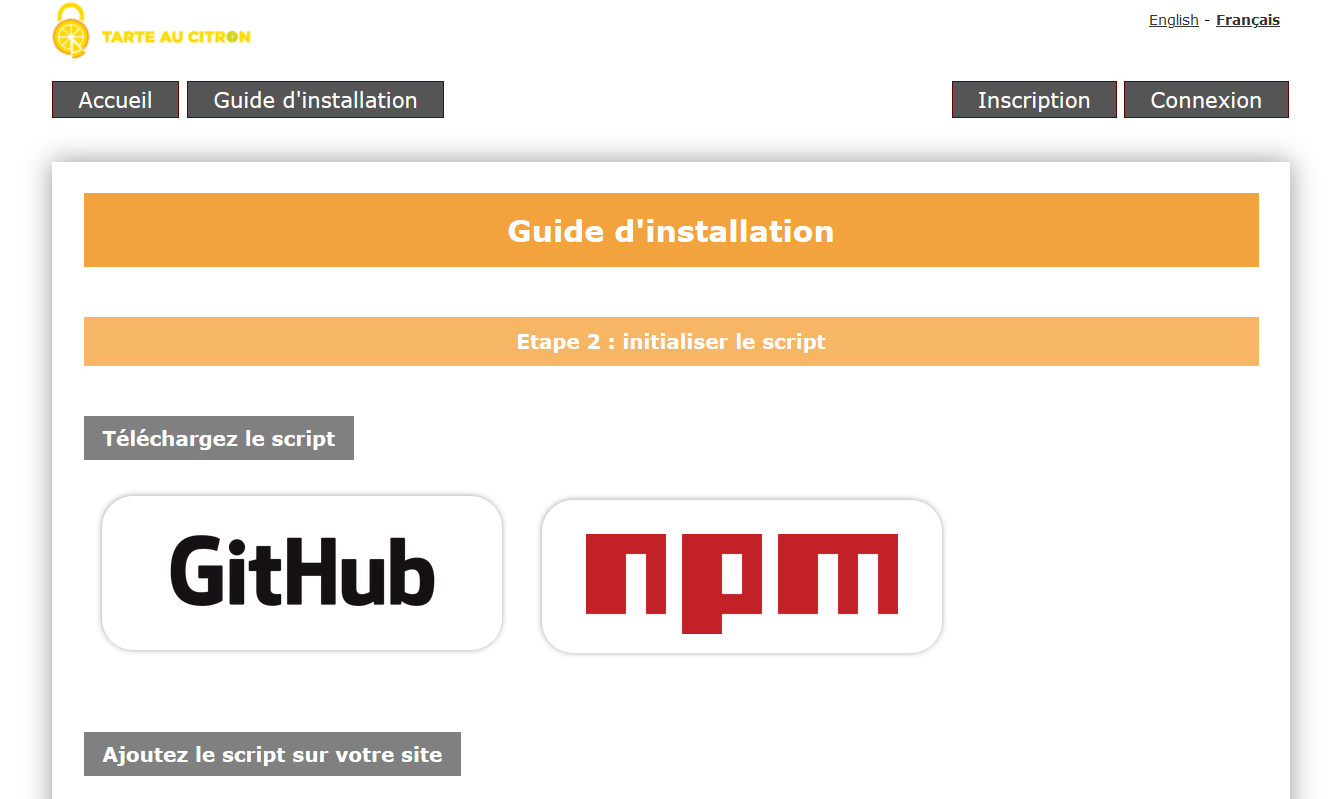Image resolution: width=1330 pixels, height=799 pixels.
Task: Open the Connexion page
Action: point(1206,100)
